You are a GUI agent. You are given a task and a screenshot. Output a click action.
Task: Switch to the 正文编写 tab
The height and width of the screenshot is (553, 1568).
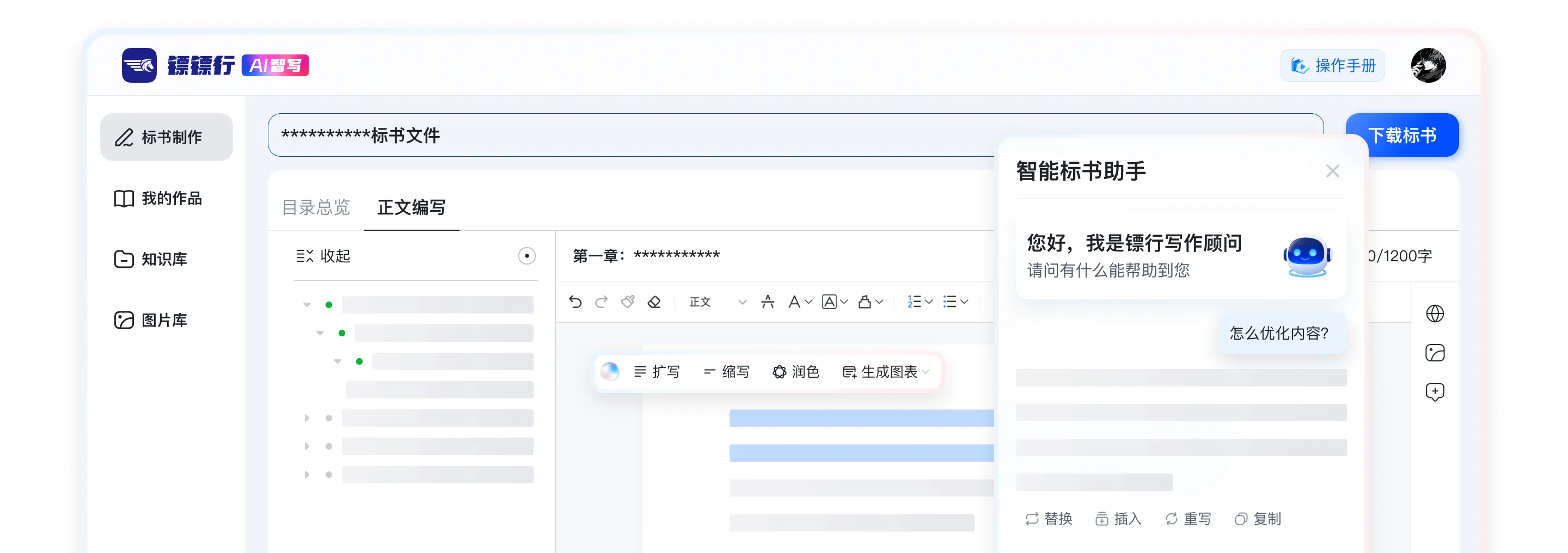(412, 207)
